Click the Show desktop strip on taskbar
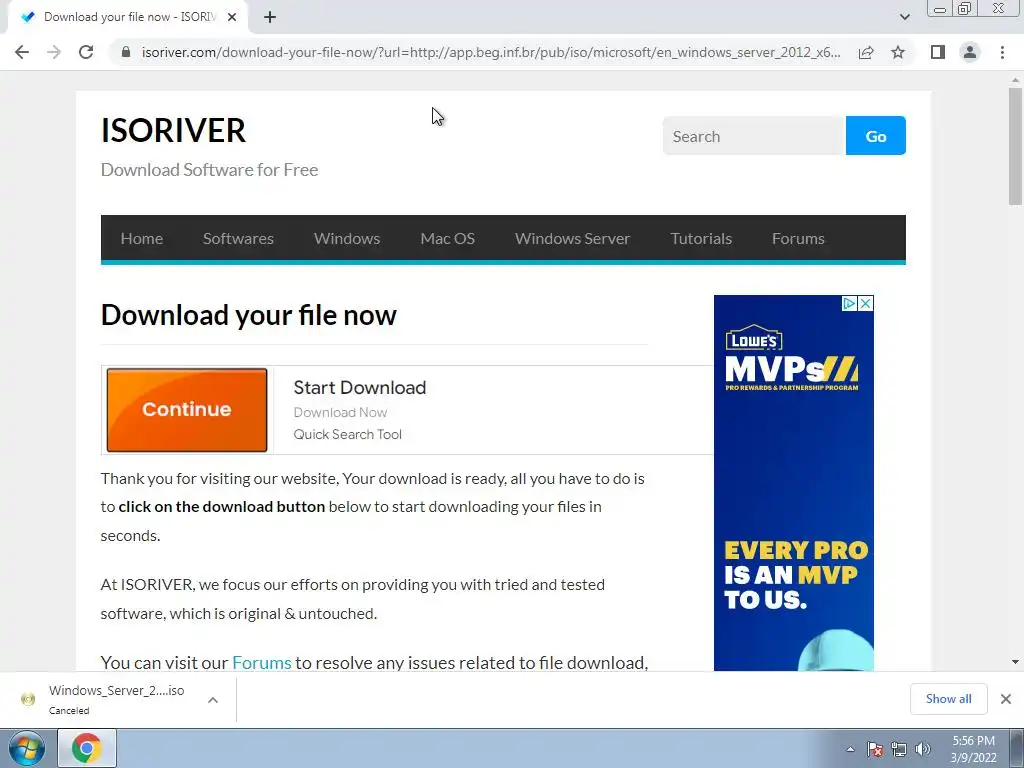Screen dimensions: 1024x768 pos(1017,748)
